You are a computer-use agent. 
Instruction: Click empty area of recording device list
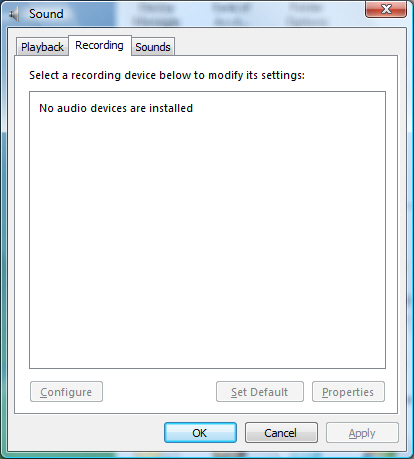pyautogui.click(x=207, y=233)
